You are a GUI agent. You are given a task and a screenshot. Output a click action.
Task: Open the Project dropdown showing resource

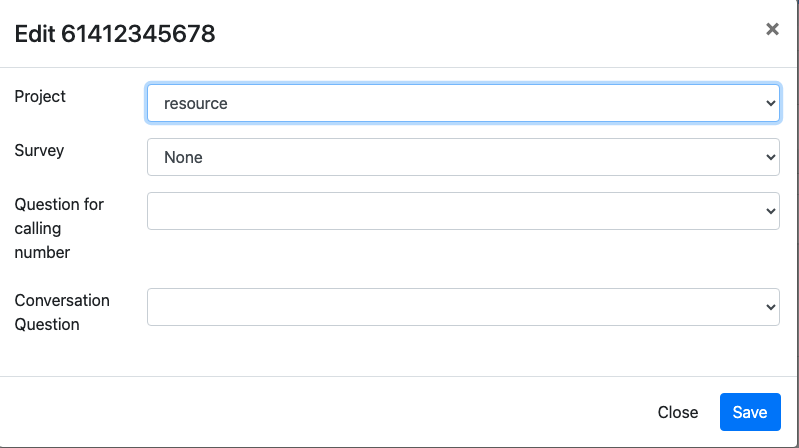(x=462, y=103)
